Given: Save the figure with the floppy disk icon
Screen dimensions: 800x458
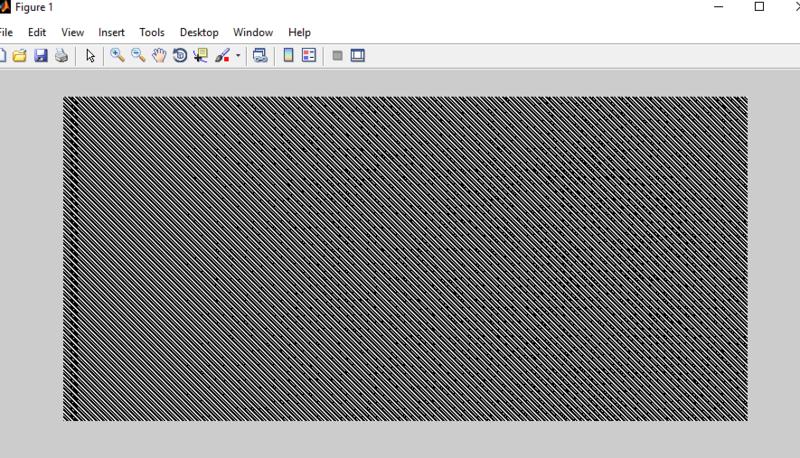Looking at the screenshot, I should click(41, 56).
